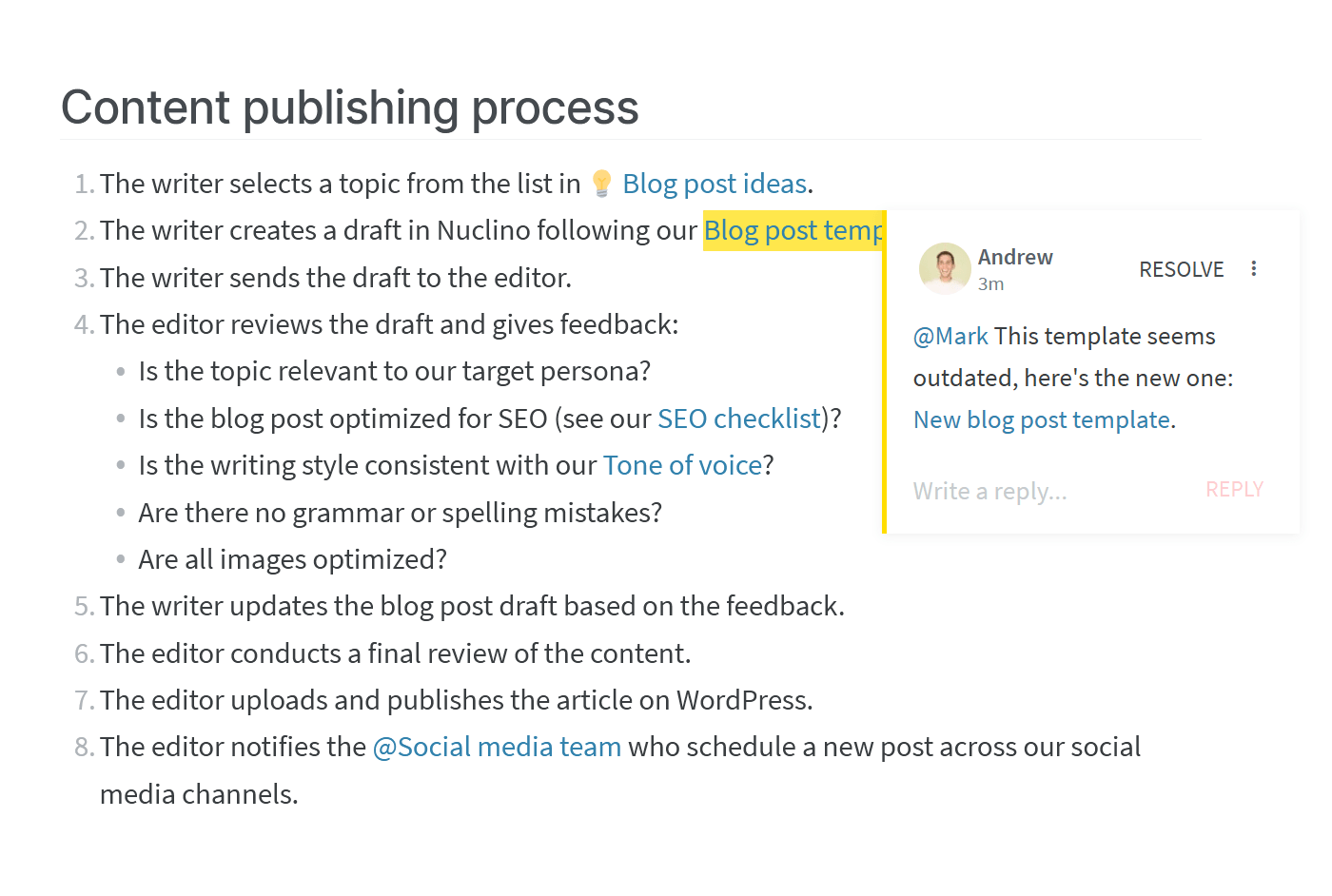The height and width of the screenshot is (896, 1332).
Task: Click the @Mark mention in comment
Action: pyautogui.click(x=950, y=336)
